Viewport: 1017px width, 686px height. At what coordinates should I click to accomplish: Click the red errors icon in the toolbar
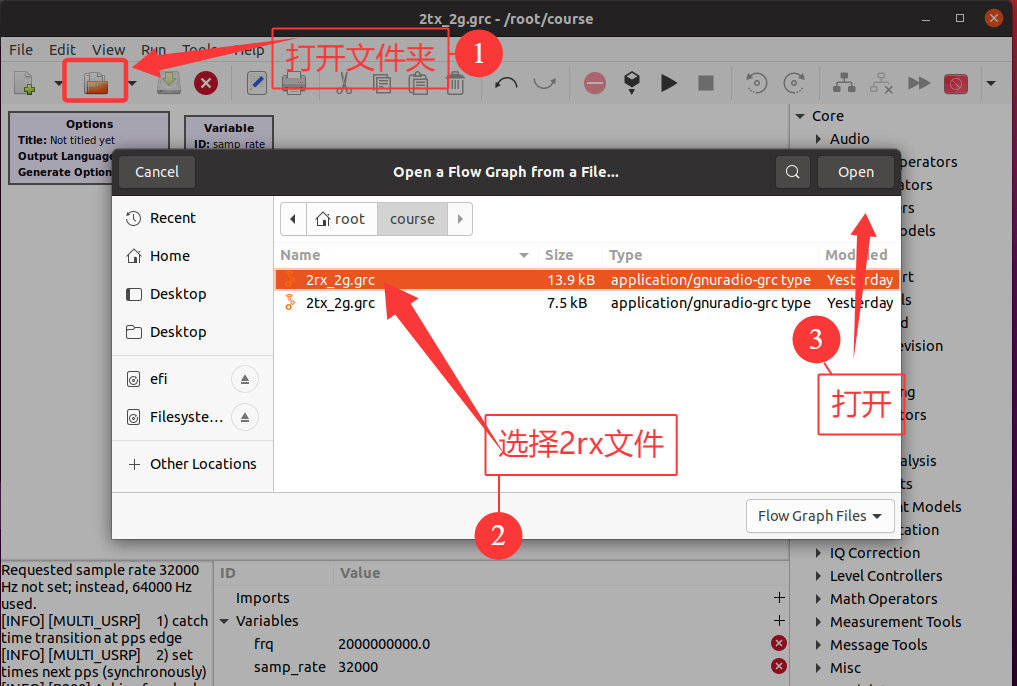(x=595, y=83)
